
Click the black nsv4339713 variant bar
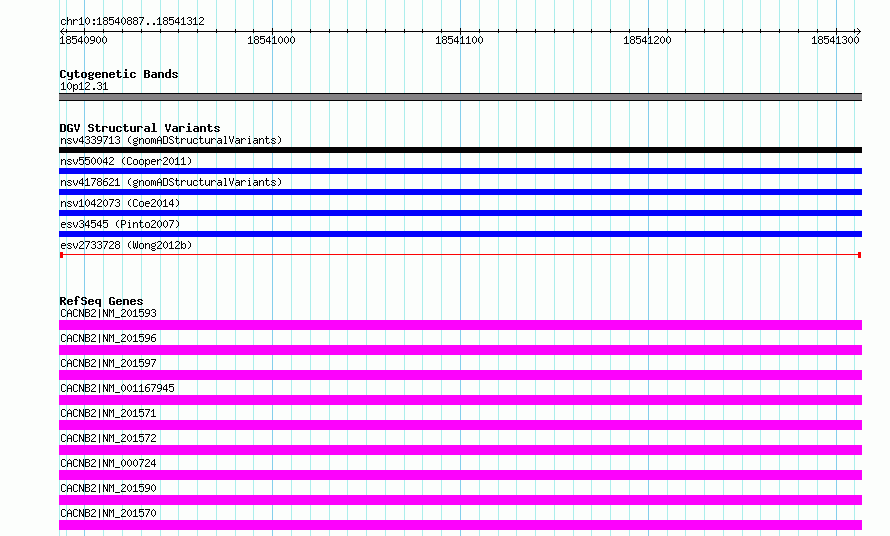pos(460,150)
